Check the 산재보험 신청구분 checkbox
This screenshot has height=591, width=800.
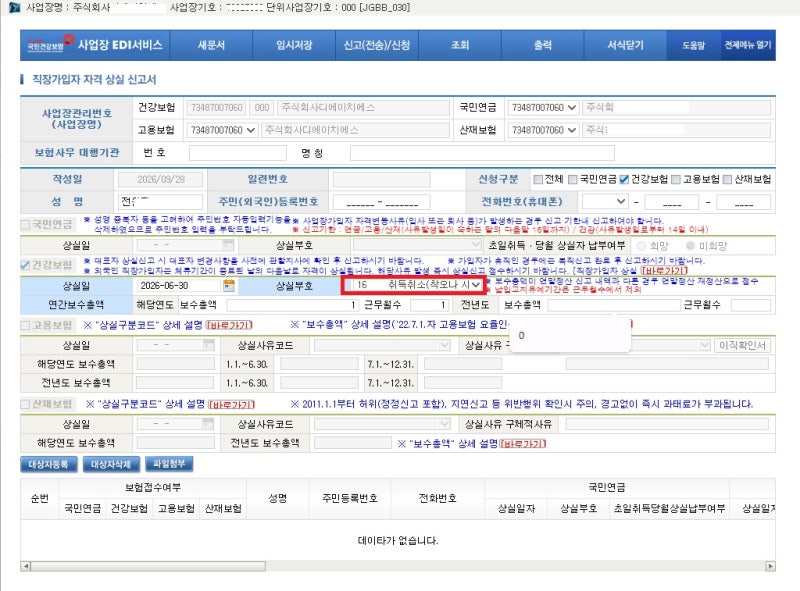click(728, 179)
